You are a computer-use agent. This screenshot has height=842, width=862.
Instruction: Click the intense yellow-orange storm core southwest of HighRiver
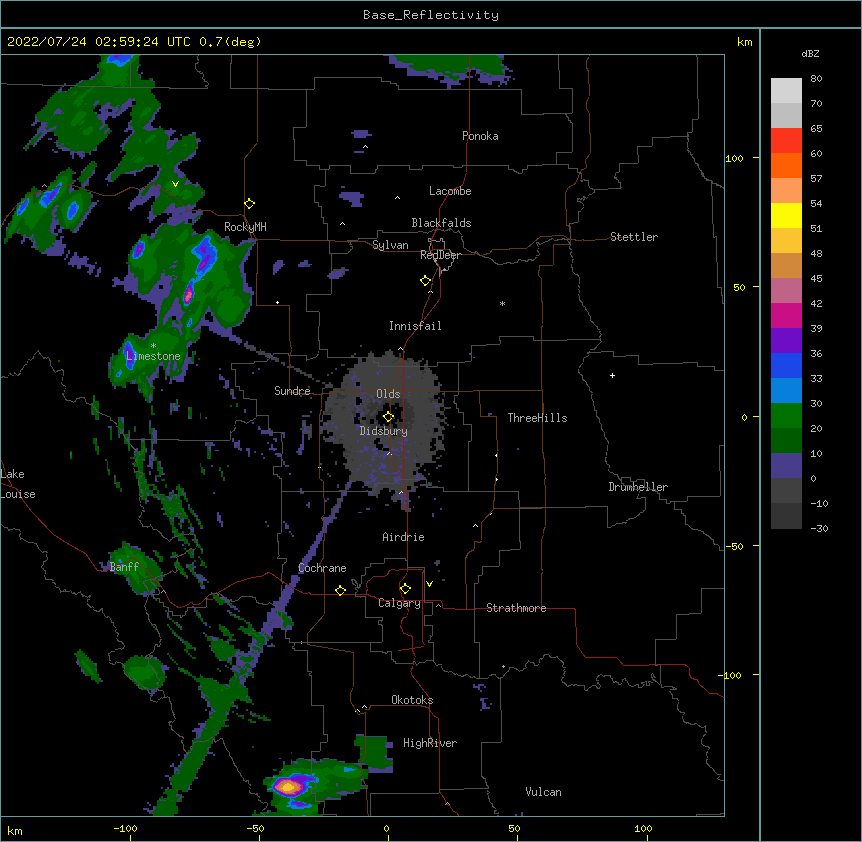288,788
